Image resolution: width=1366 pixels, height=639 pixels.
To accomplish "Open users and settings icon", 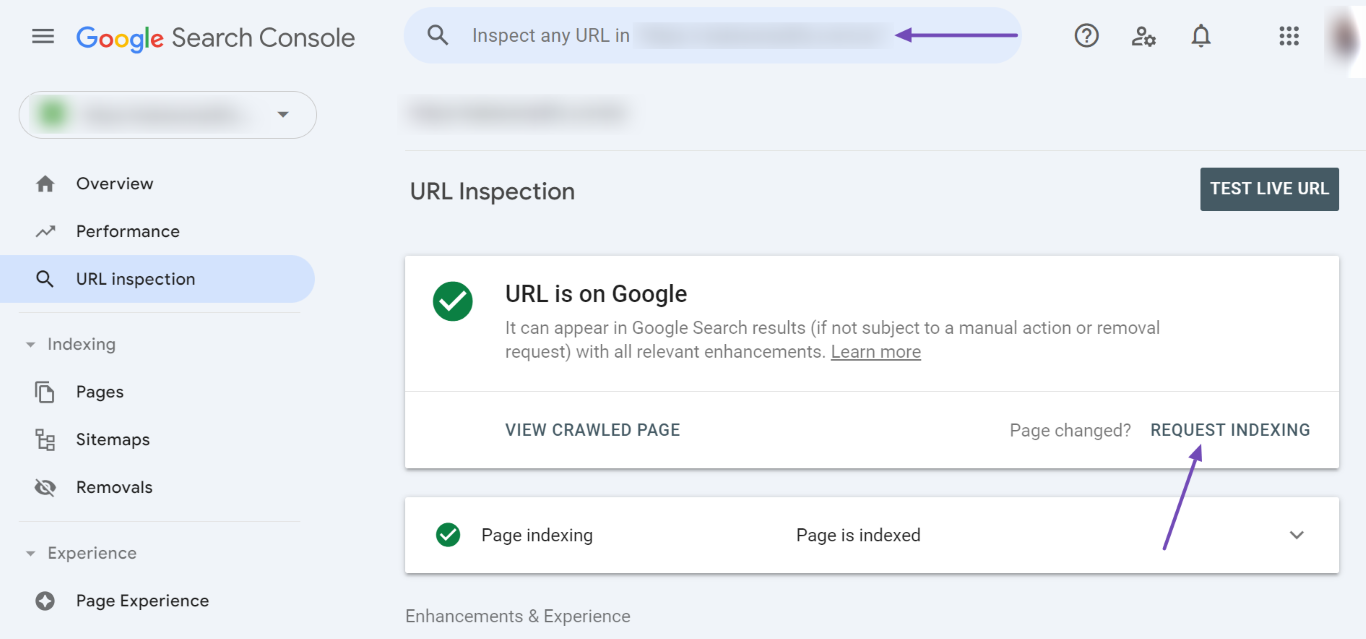I will pos(1144,37).
